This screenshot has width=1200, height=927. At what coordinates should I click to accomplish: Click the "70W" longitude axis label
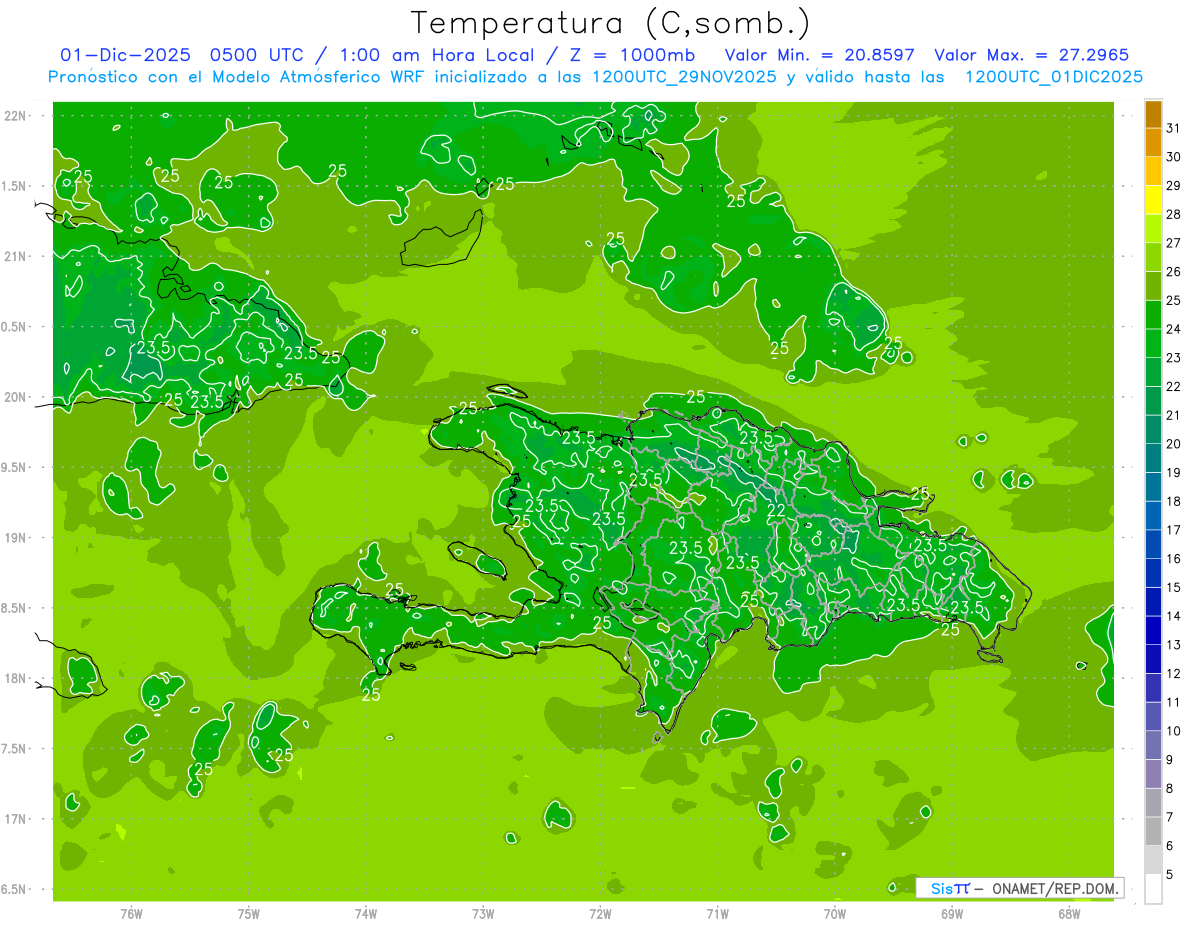tap(835, 914)
